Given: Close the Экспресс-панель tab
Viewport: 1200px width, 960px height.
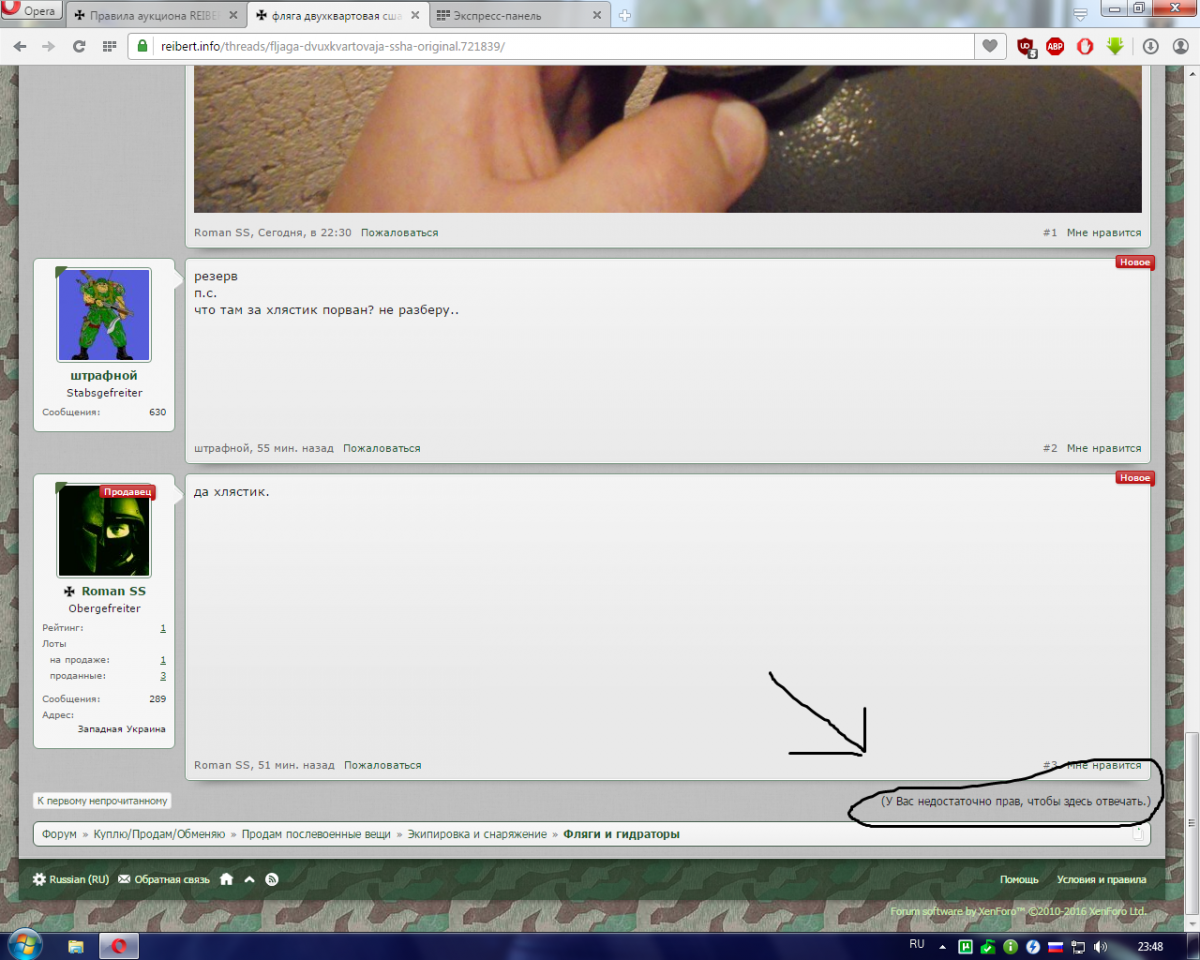Looking at the screenshot, I should [597, 16].
